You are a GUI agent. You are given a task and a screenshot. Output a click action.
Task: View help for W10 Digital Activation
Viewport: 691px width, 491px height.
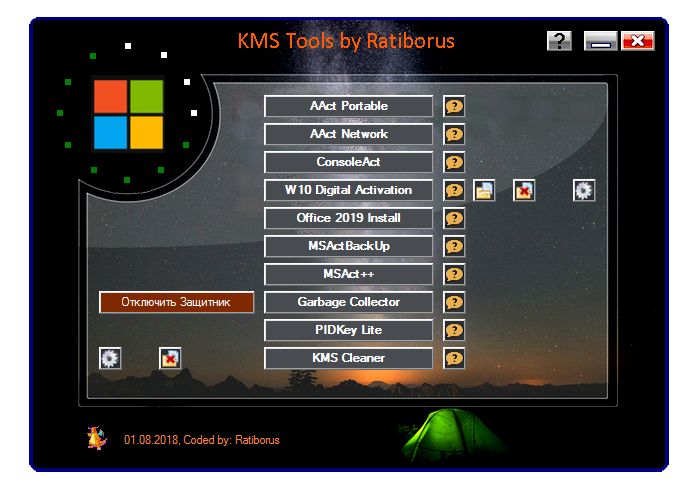(x=454, y=190)
